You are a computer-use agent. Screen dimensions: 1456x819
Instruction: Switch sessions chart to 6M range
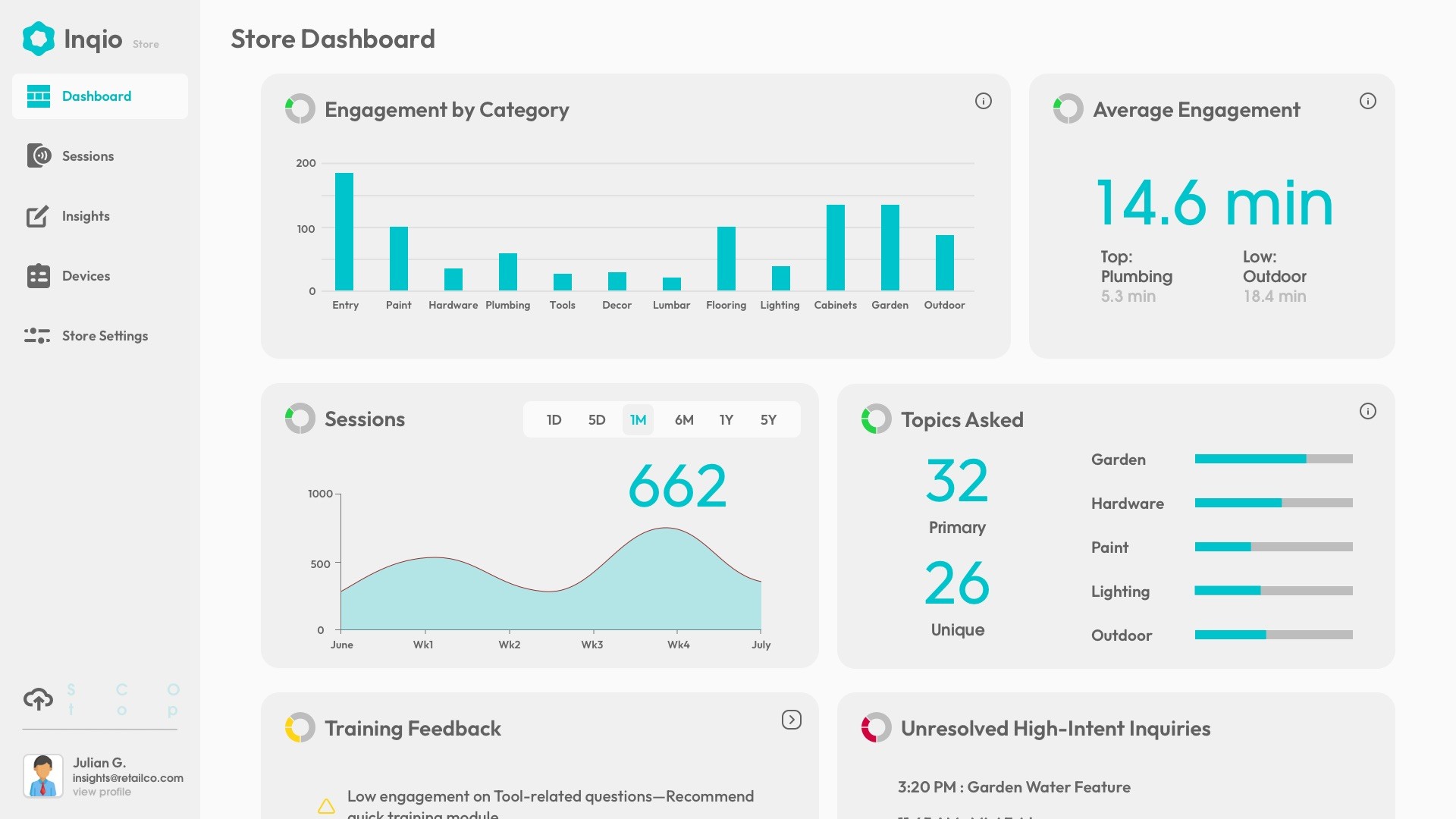click(x=684, y=419)
